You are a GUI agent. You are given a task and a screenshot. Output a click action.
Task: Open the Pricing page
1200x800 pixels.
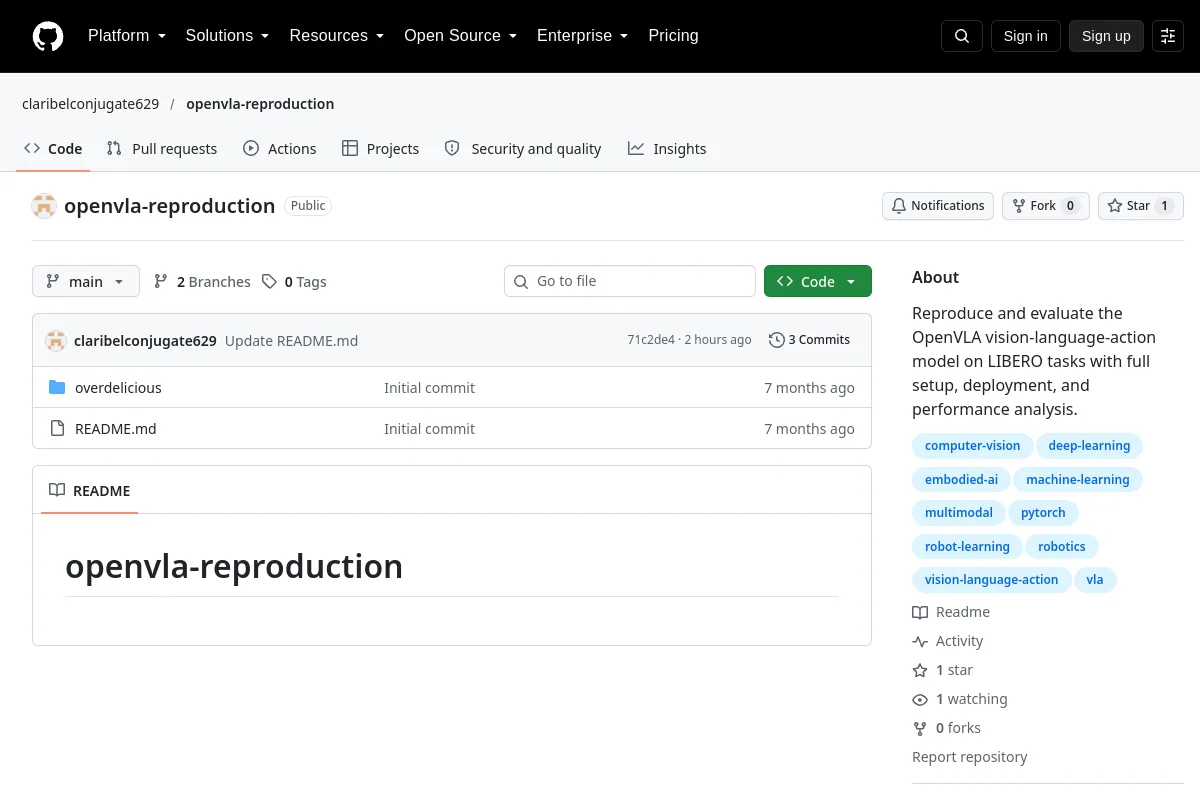[x=673, y=36]
